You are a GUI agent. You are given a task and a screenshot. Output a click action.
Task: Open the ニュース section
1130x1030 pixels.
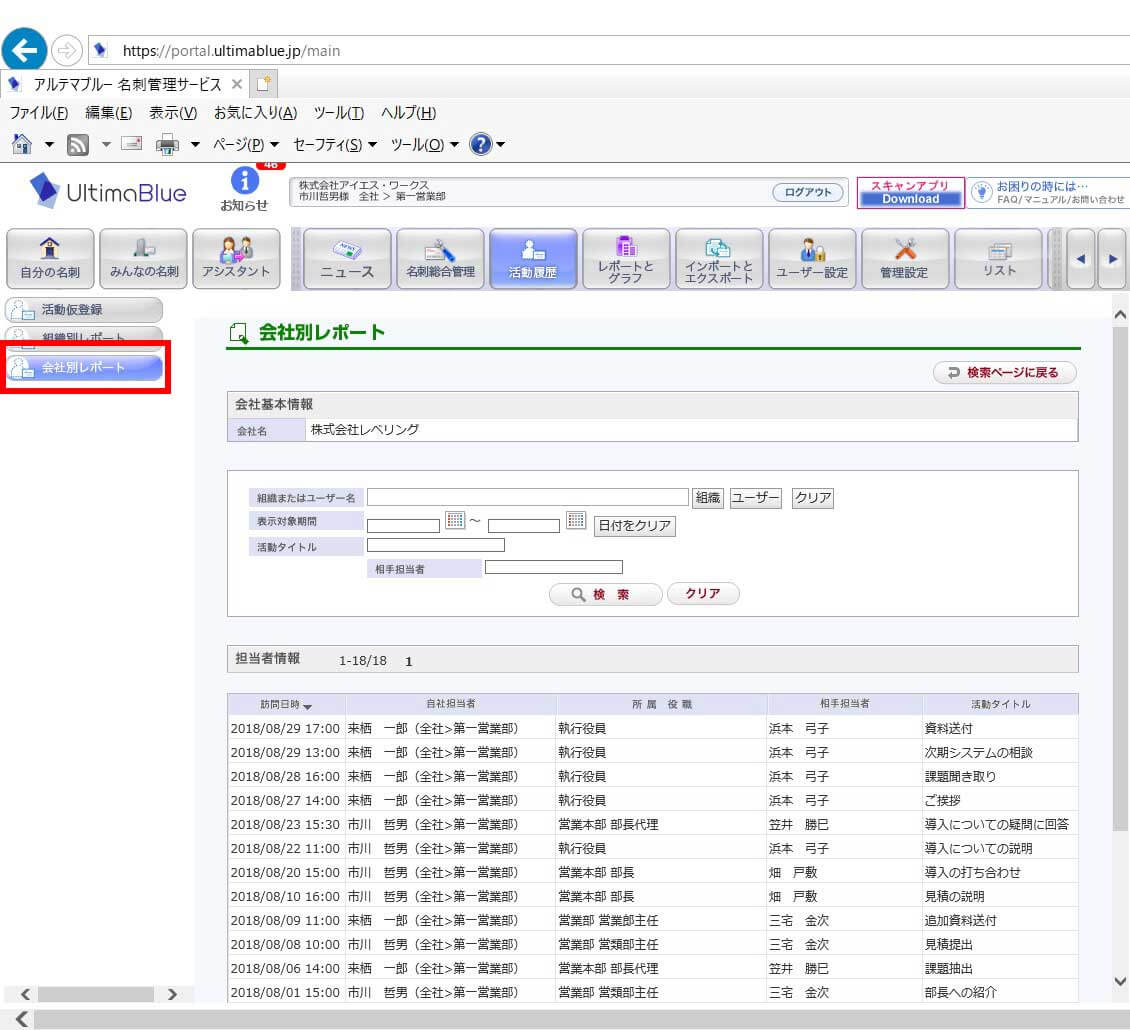(x=347, y=259)
